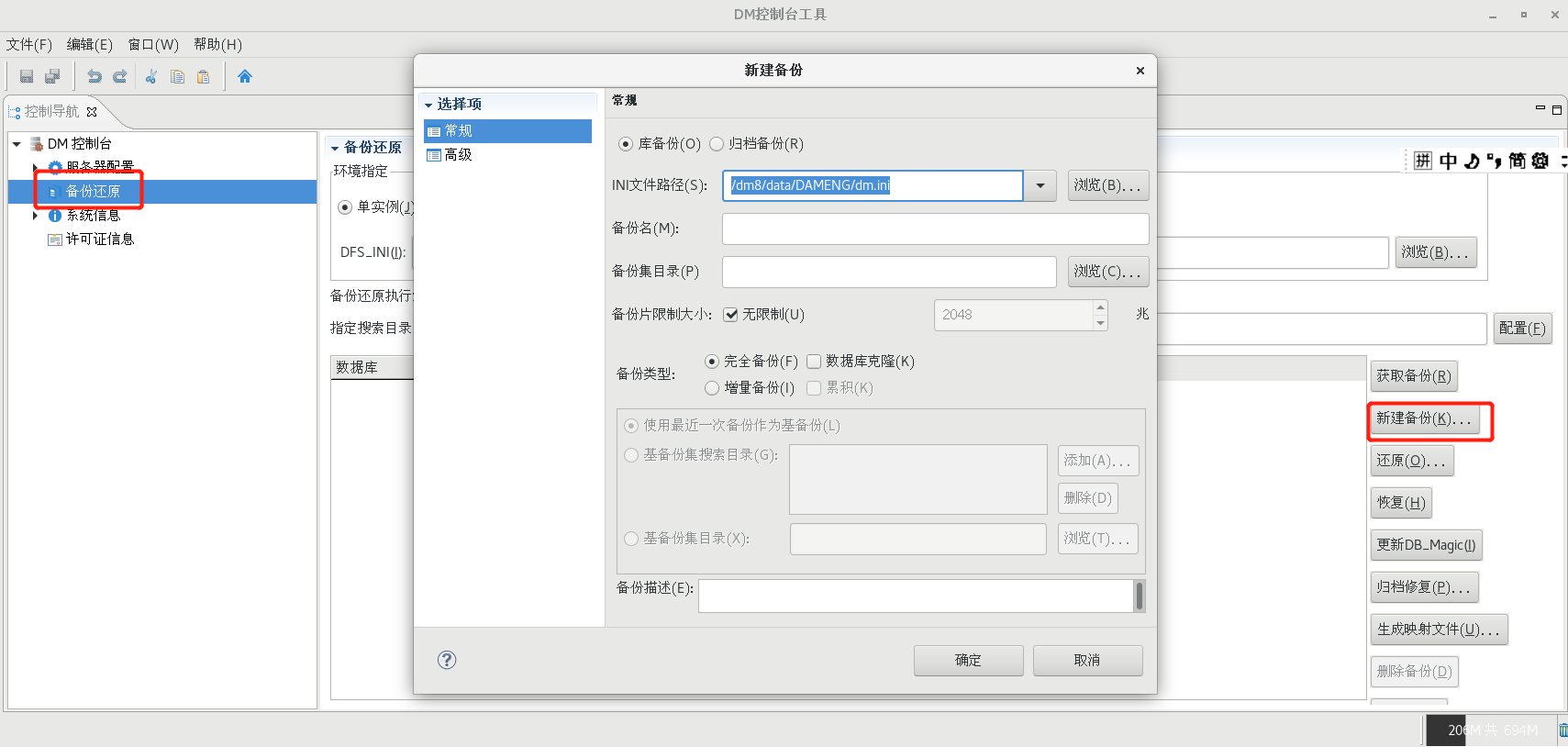Open the INI文件路径 combo dropdown arrow

(1040, 185)
